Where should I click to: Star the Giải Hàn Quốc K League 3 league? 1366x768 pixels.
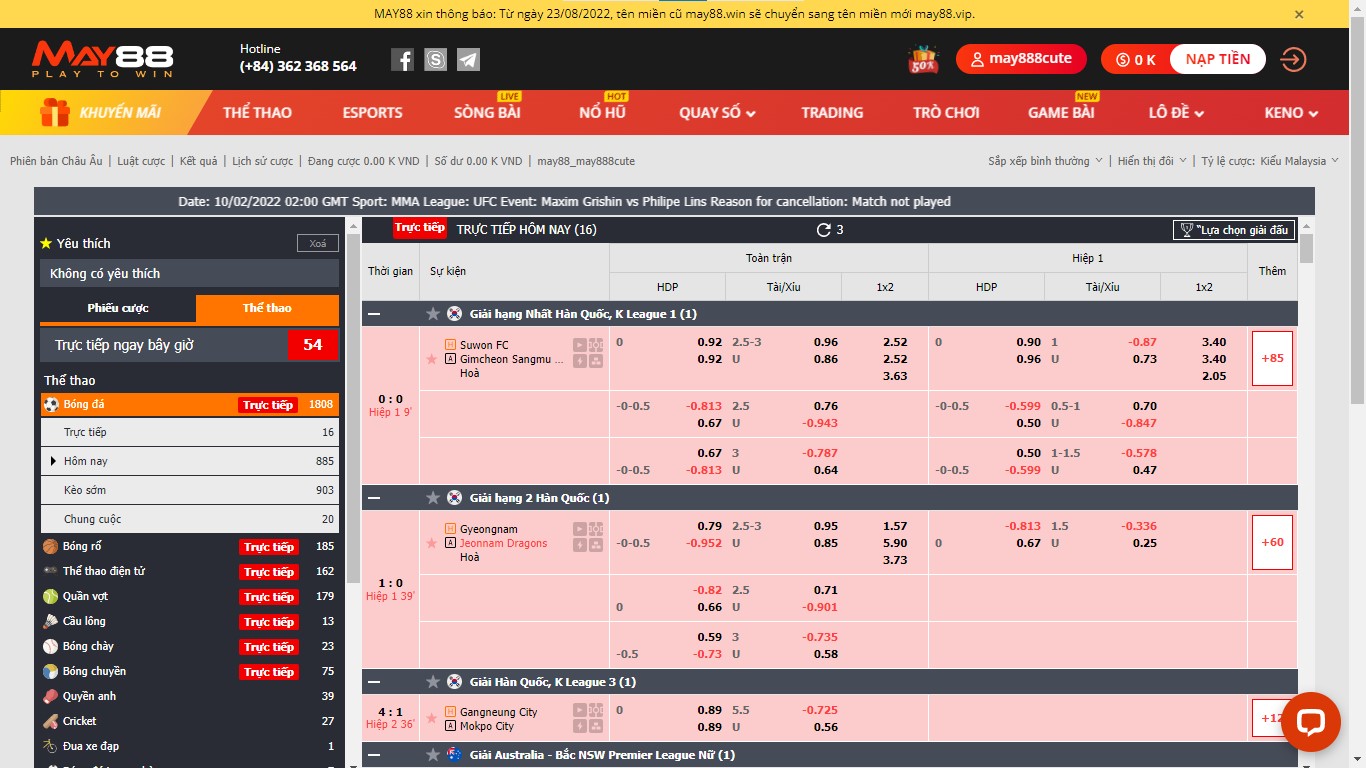click(x=433, y=682)
